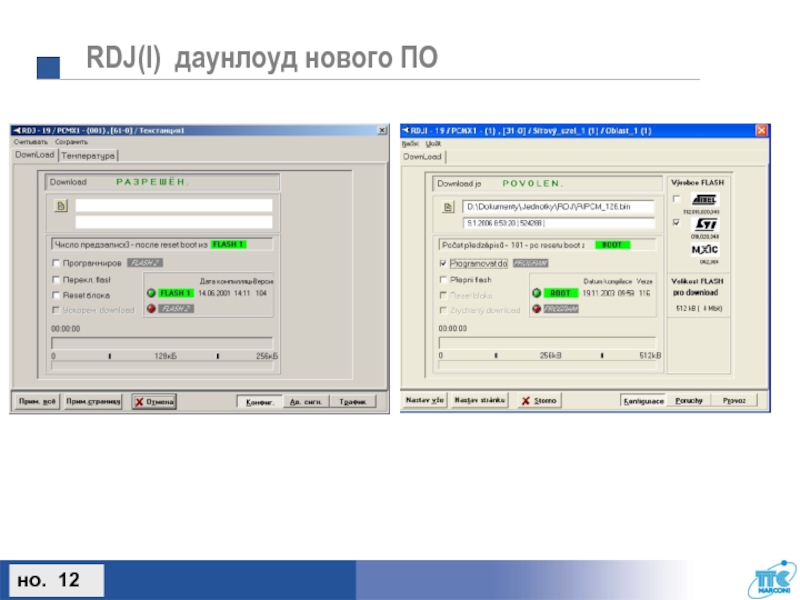Open the Konfigurace page button
Image resolution: width=800 pixels, height=600 pixels.
point(643,401)
